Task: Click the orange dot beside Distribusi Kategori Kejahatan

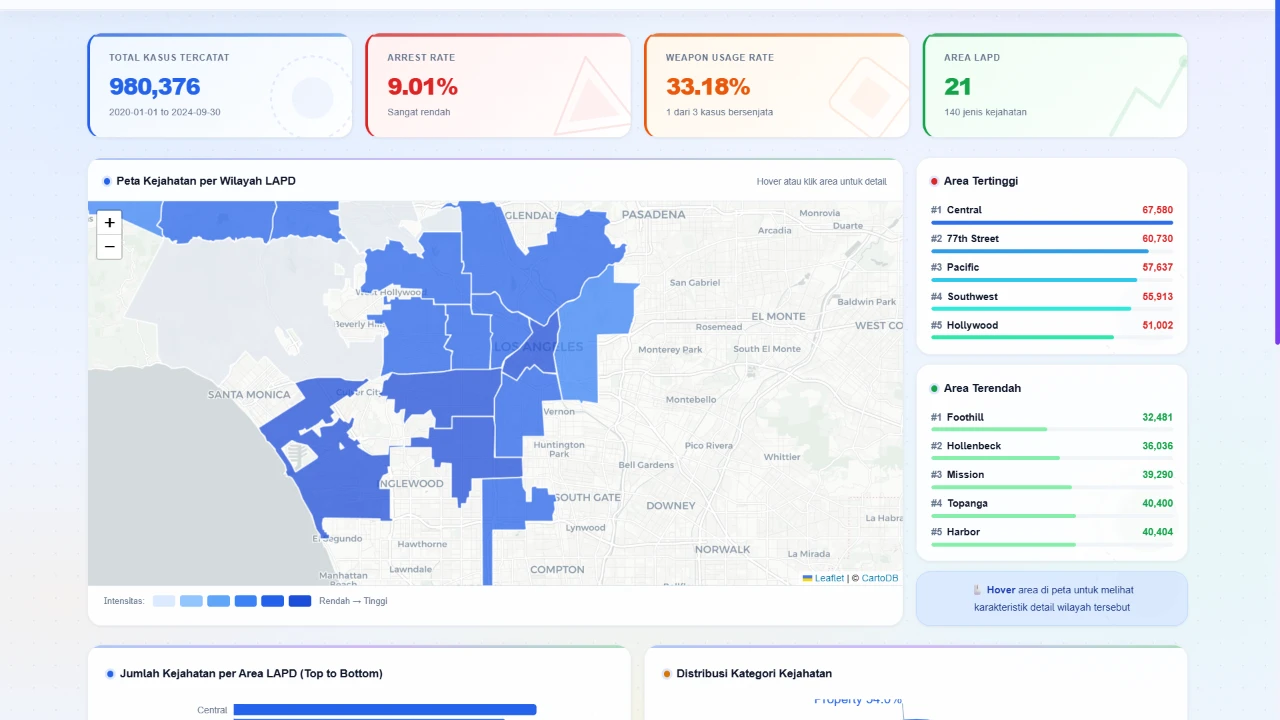Action: [x=667, y=674]
